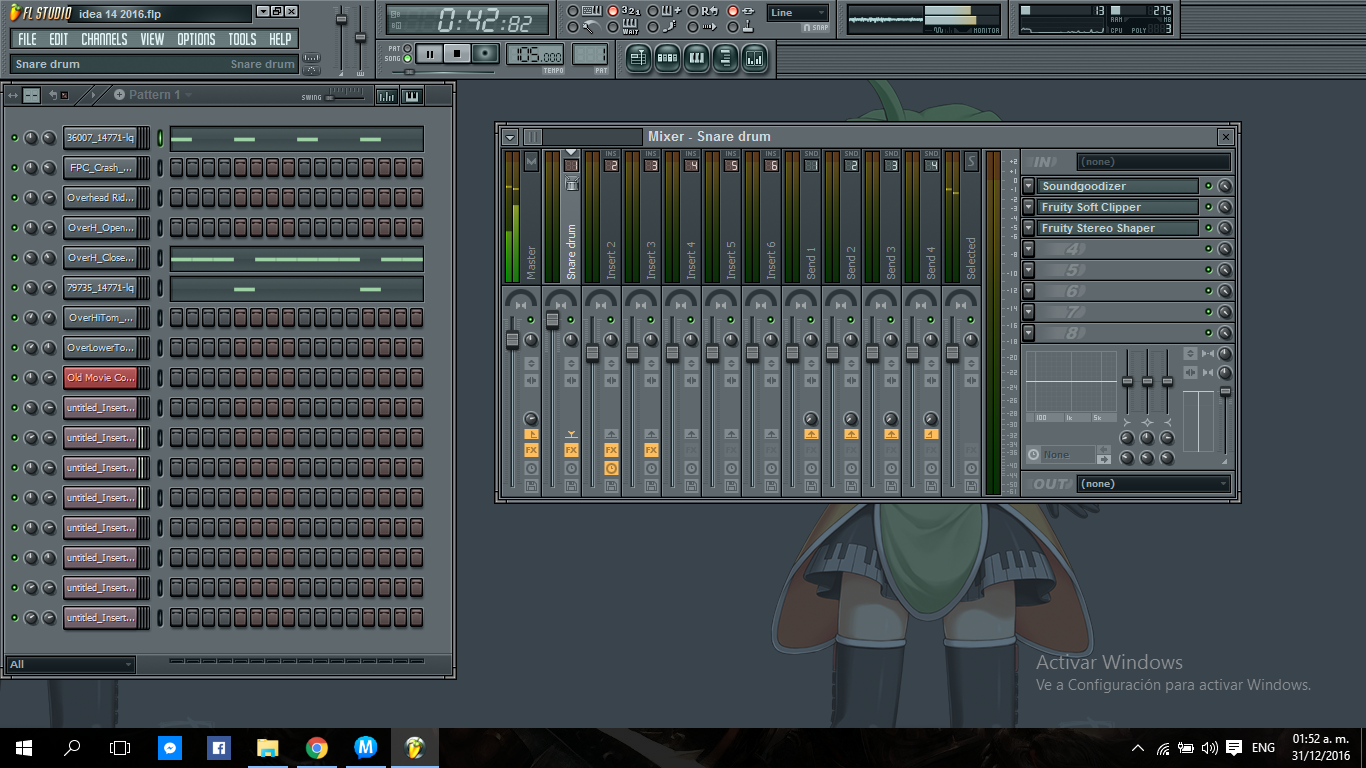Open the TOOLS menu
The height and width of the screenshot is (768, 1366).
click(x=242, y=39)
